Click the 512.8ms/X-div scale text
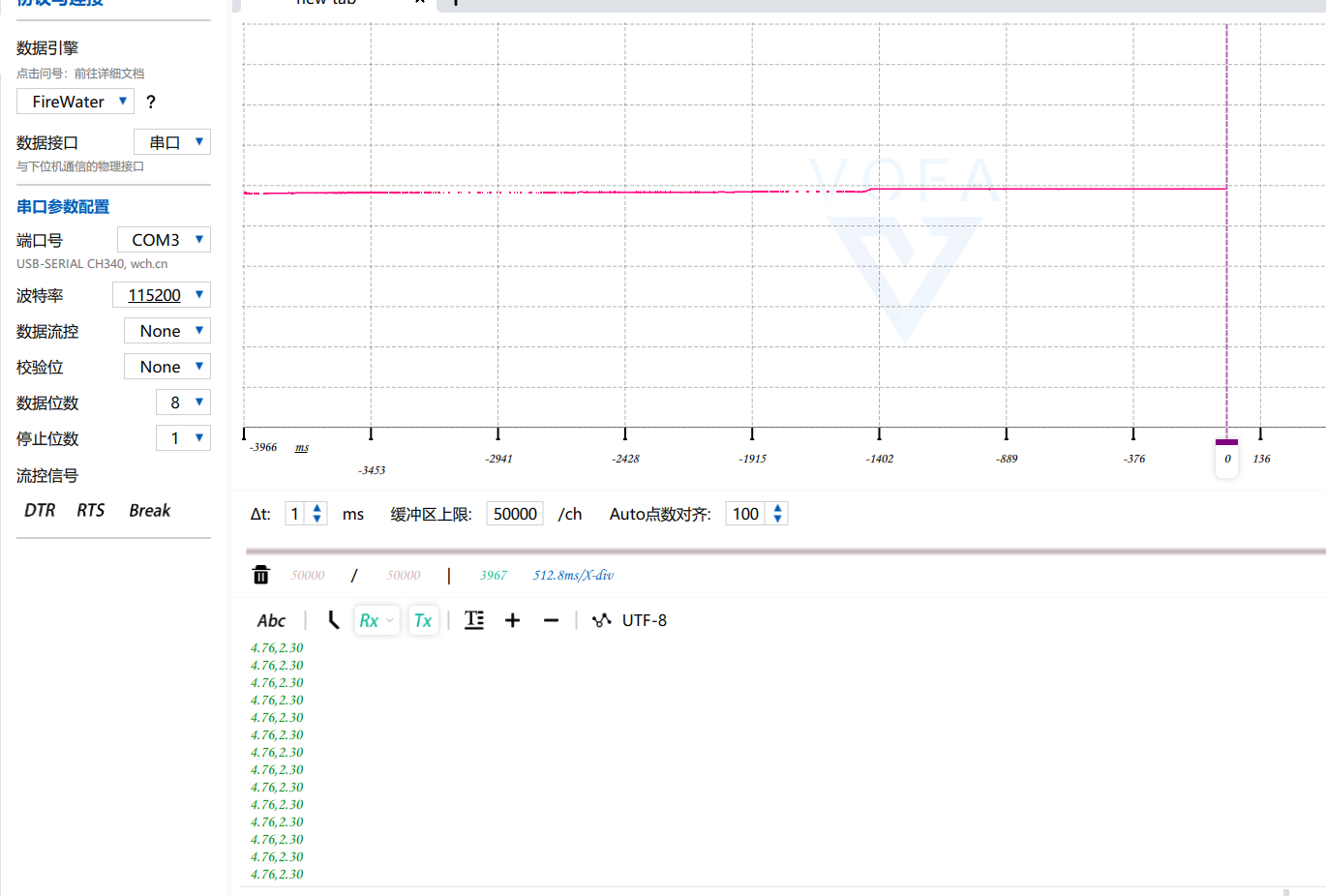1326x896 pixels. [x=573, y=575]
